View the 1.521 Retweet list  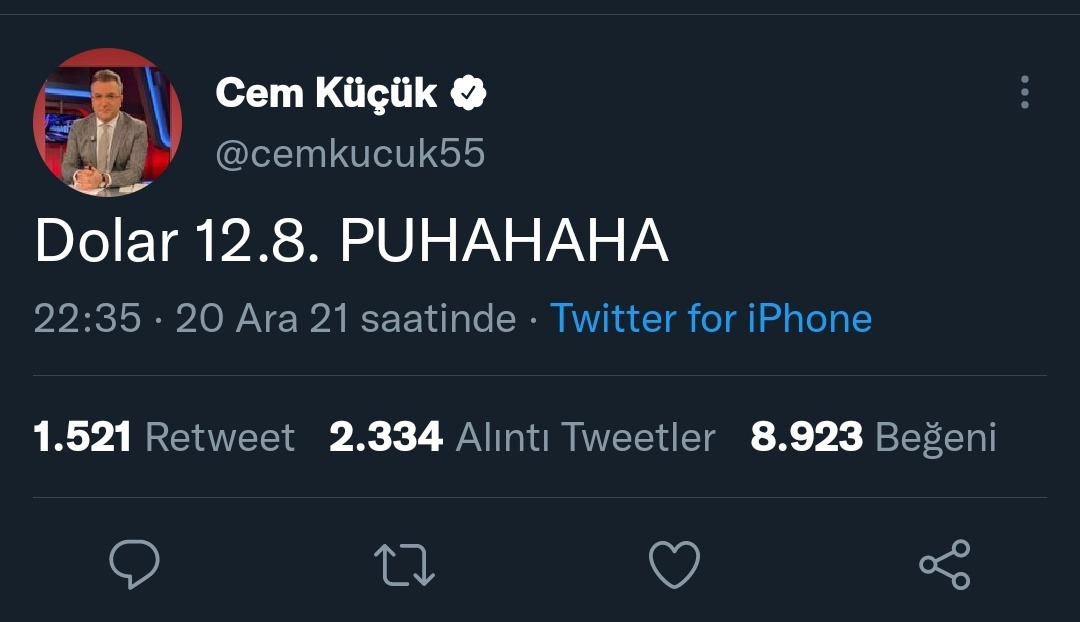164,437
